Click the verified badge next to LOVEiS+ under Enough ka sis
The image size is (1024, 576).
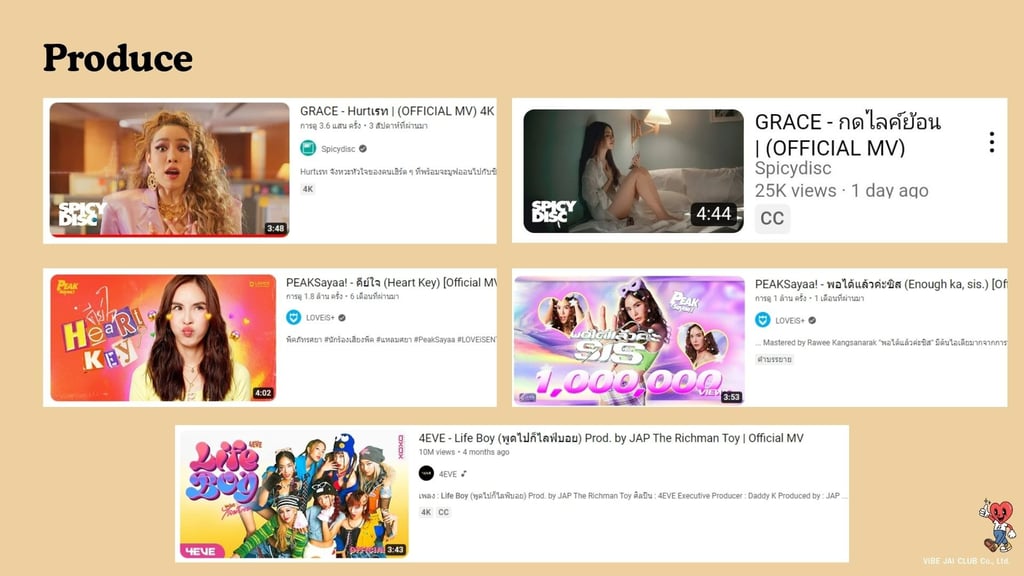tap(812, 321)
